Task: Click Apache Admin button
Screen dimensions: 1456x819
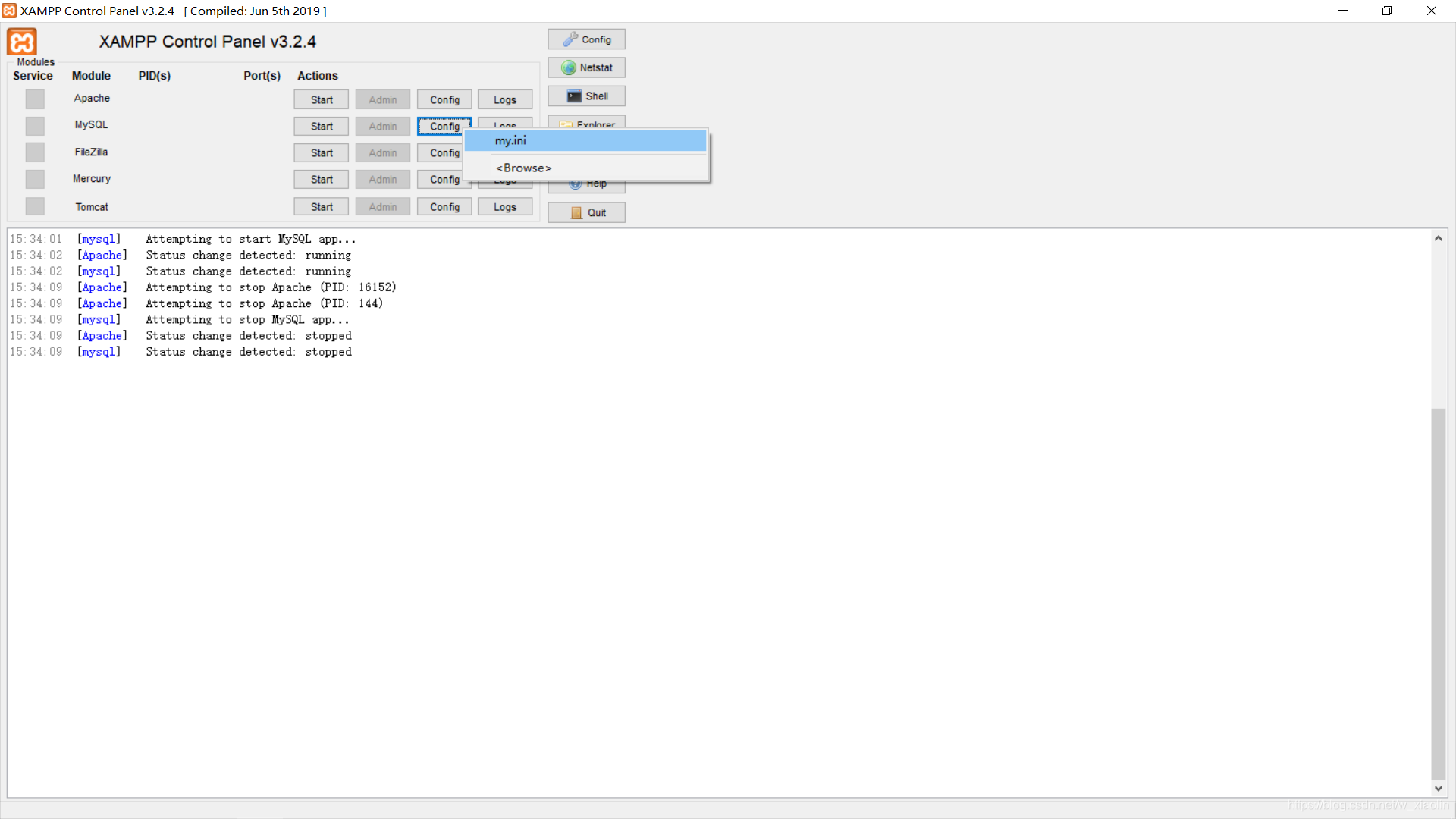Action: click(383, 99)
